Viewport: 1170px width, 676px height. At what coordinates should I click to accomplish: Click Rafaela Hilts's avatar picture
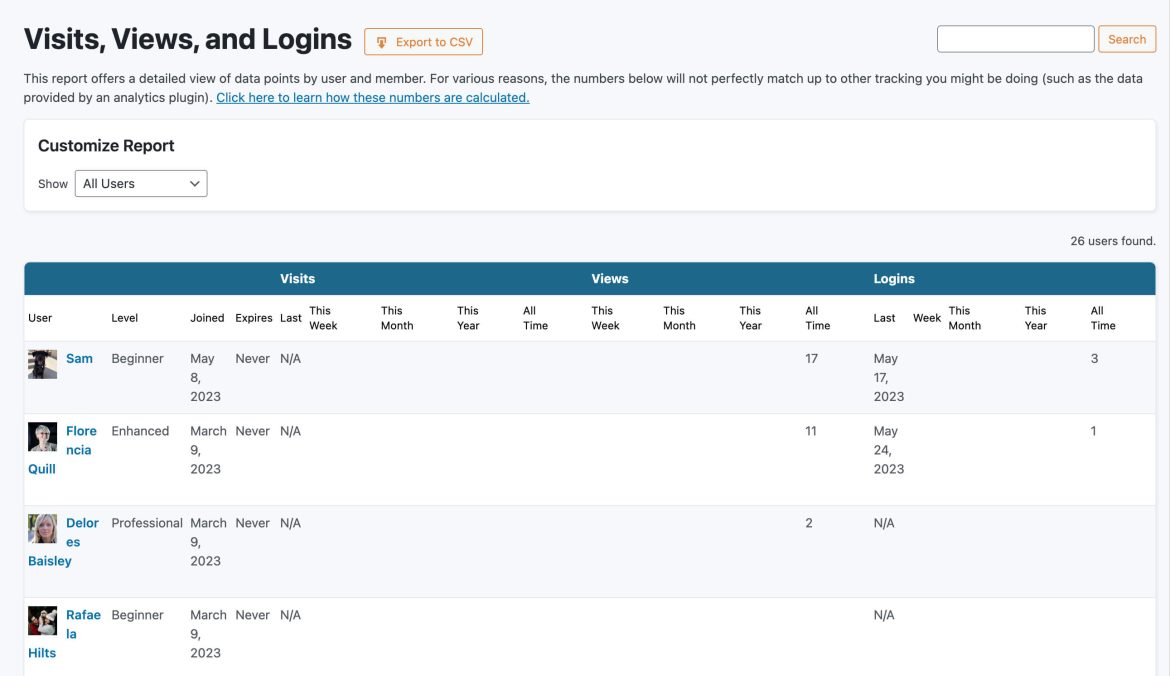[42, 620]
